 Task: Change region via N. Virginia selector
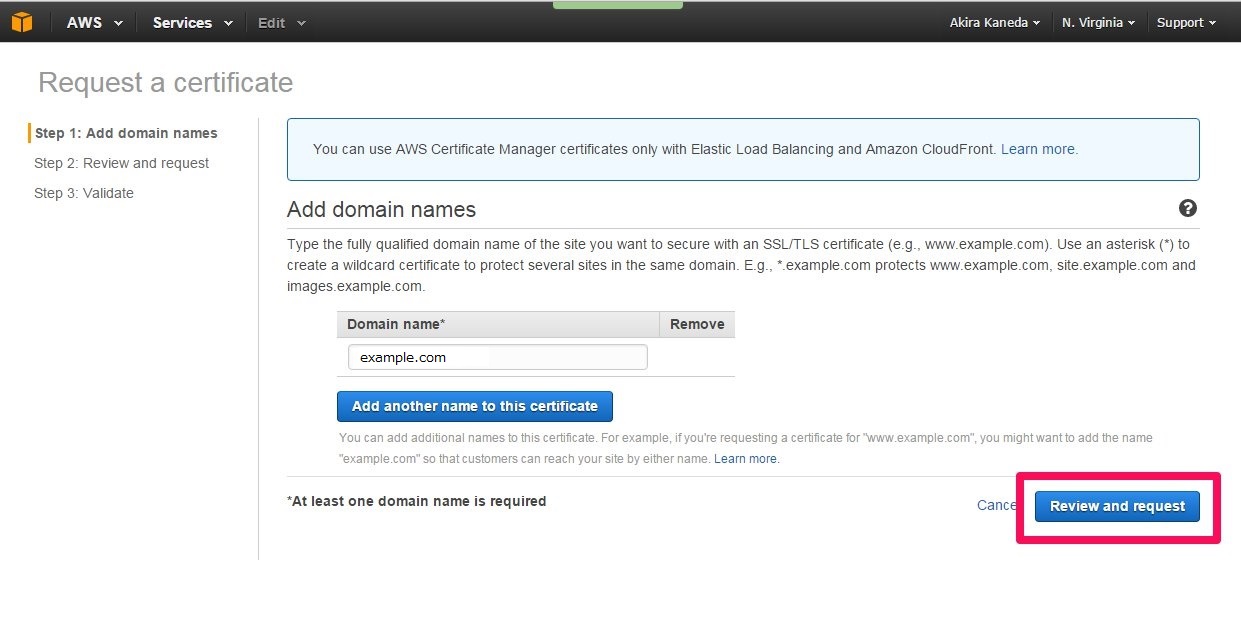tap(1098, 22)
